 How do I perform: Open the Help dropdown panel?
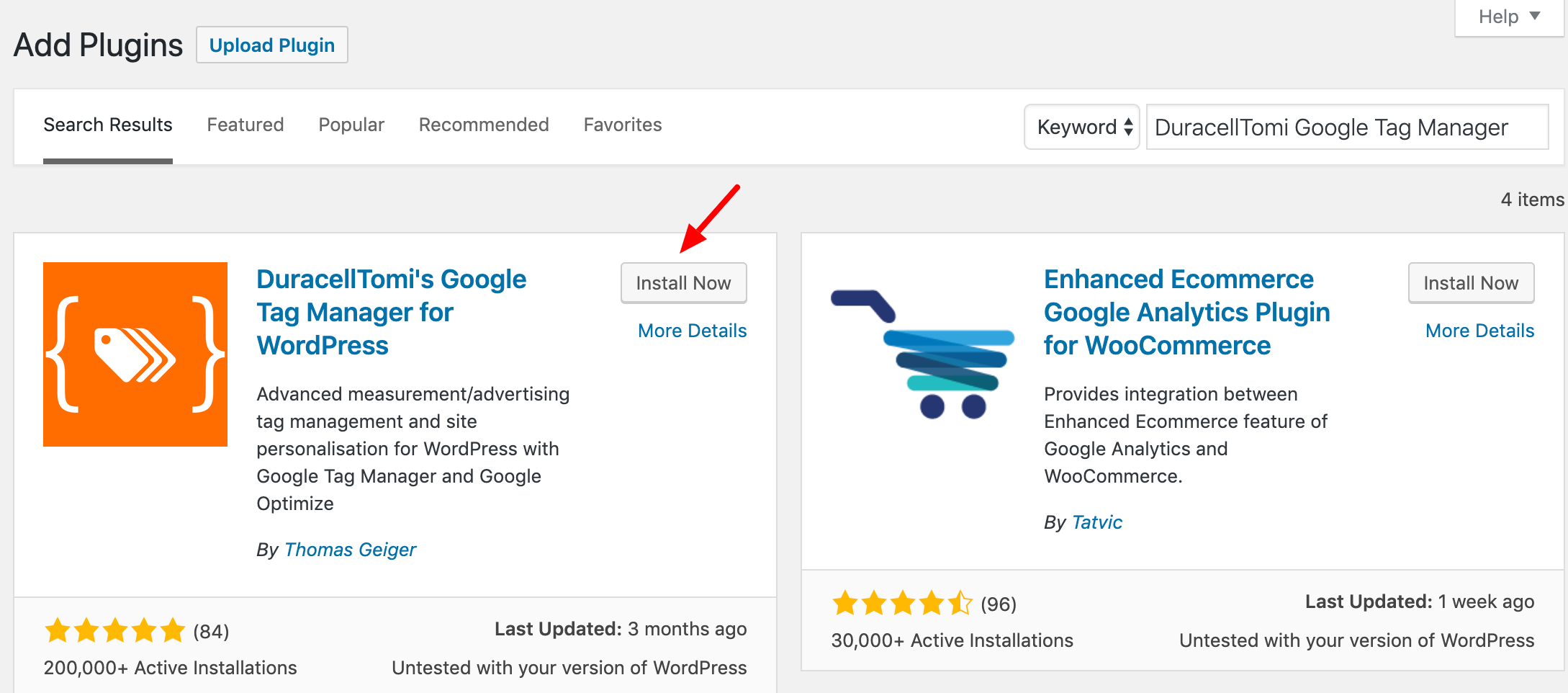coord(1509,17)
